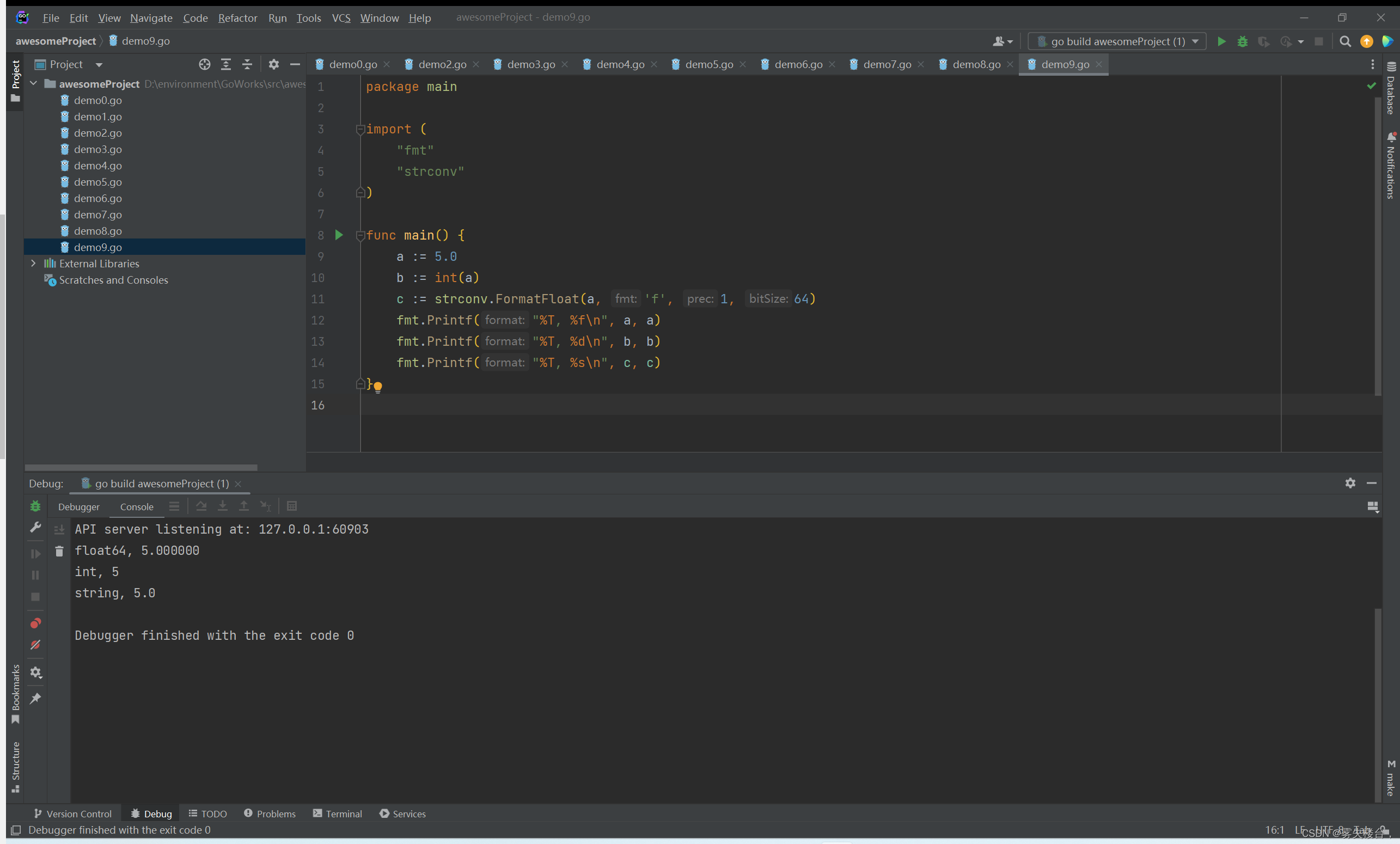This screenshot has width=1400, height=844.
Task: Open Version Control tool window
Action: [73, 814]
